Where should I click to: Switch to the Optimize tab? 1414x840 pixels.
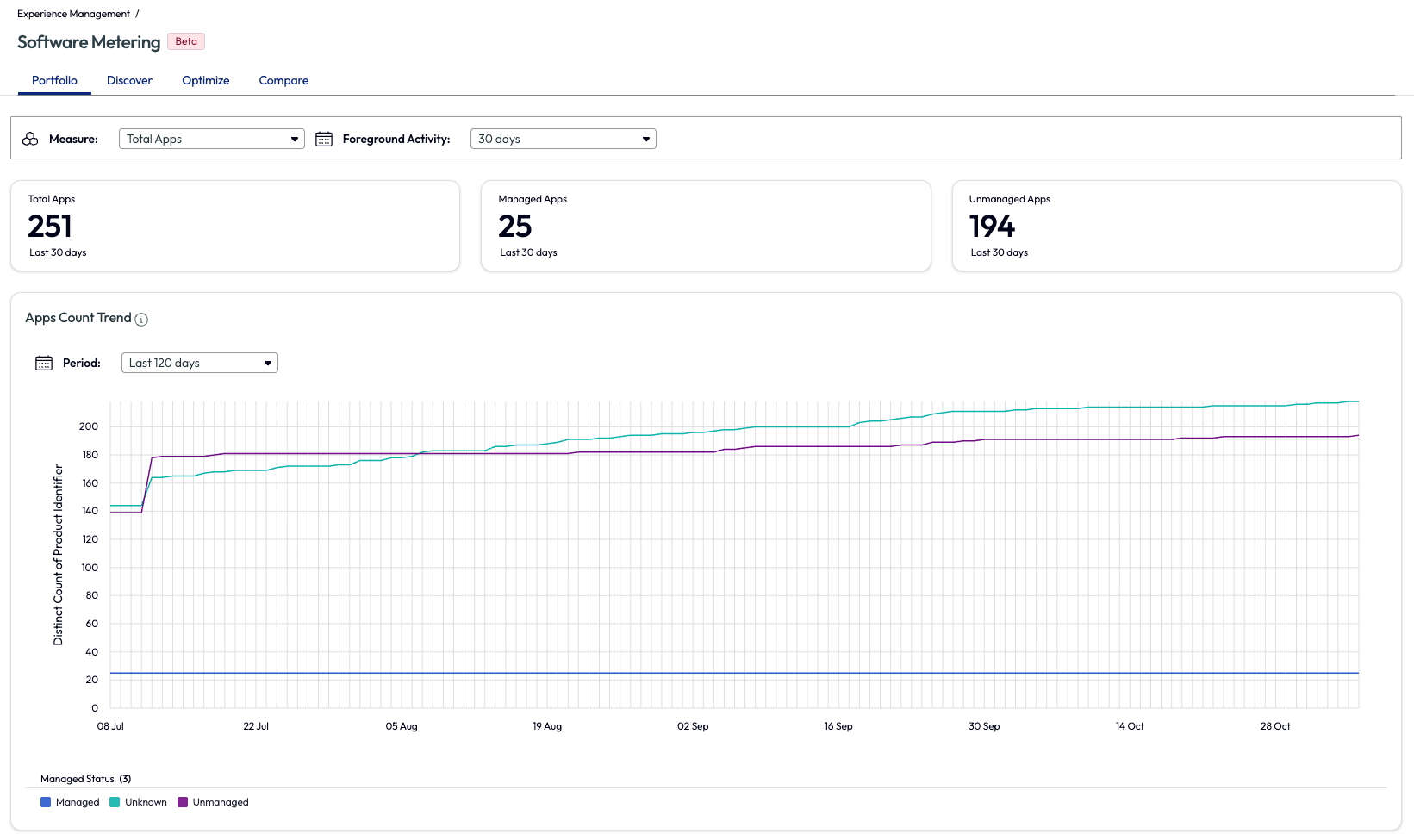[x=205, y=80]
